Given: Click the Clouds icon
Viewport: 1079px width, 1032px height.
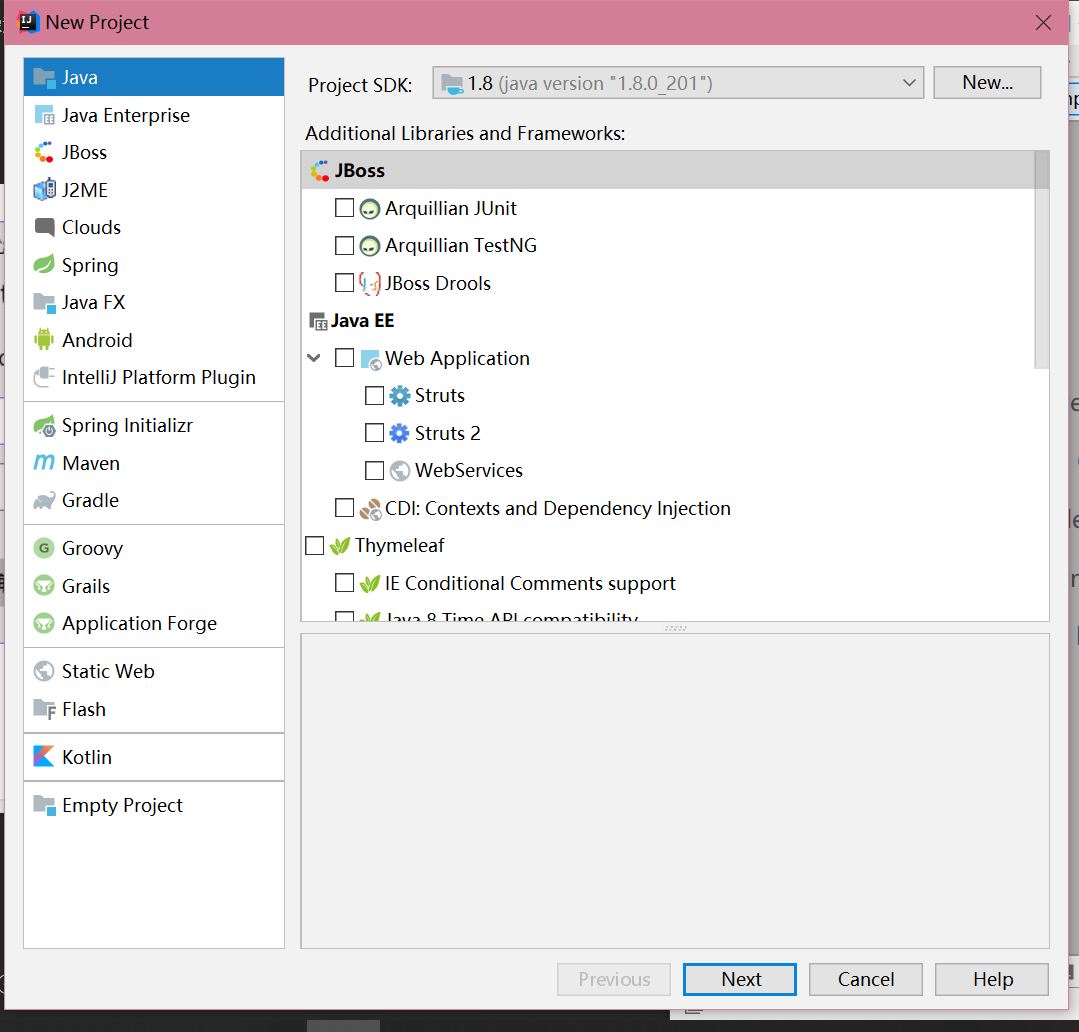Looking at the screenshot, I should (x=44, y=227).
